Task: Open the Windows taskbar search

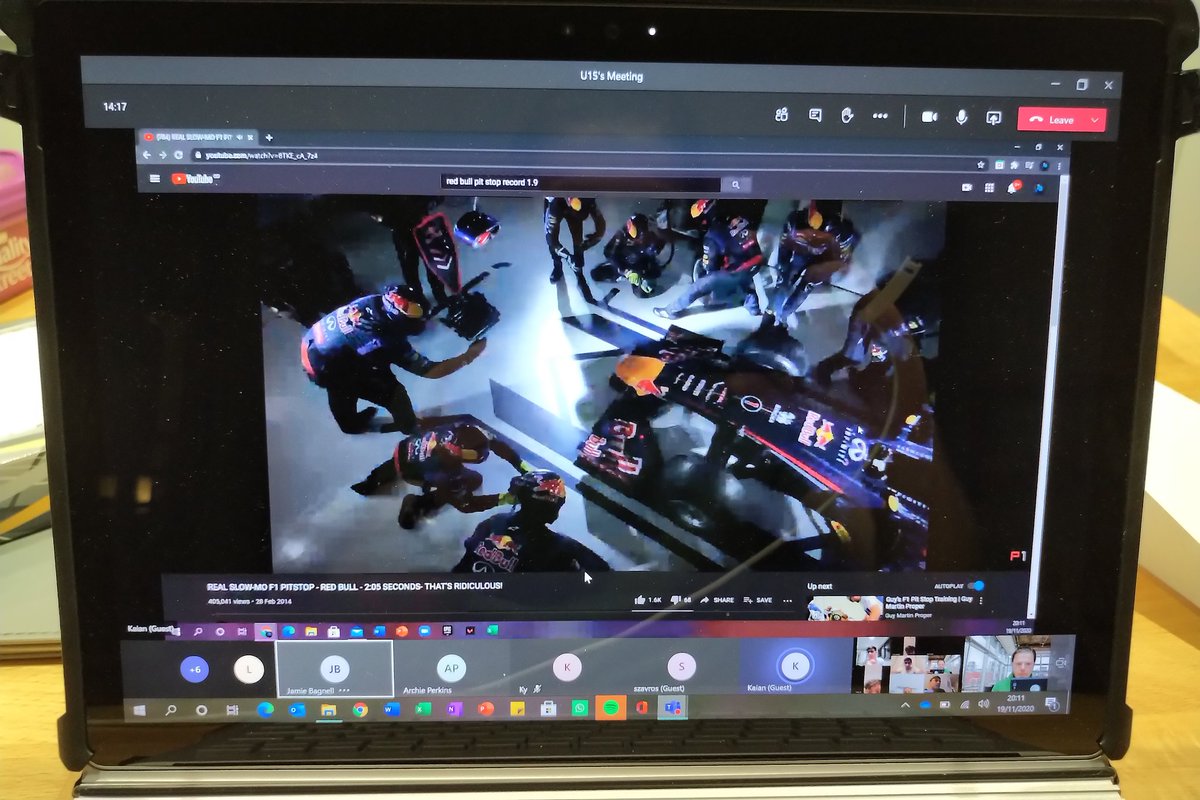Action: 171,710
